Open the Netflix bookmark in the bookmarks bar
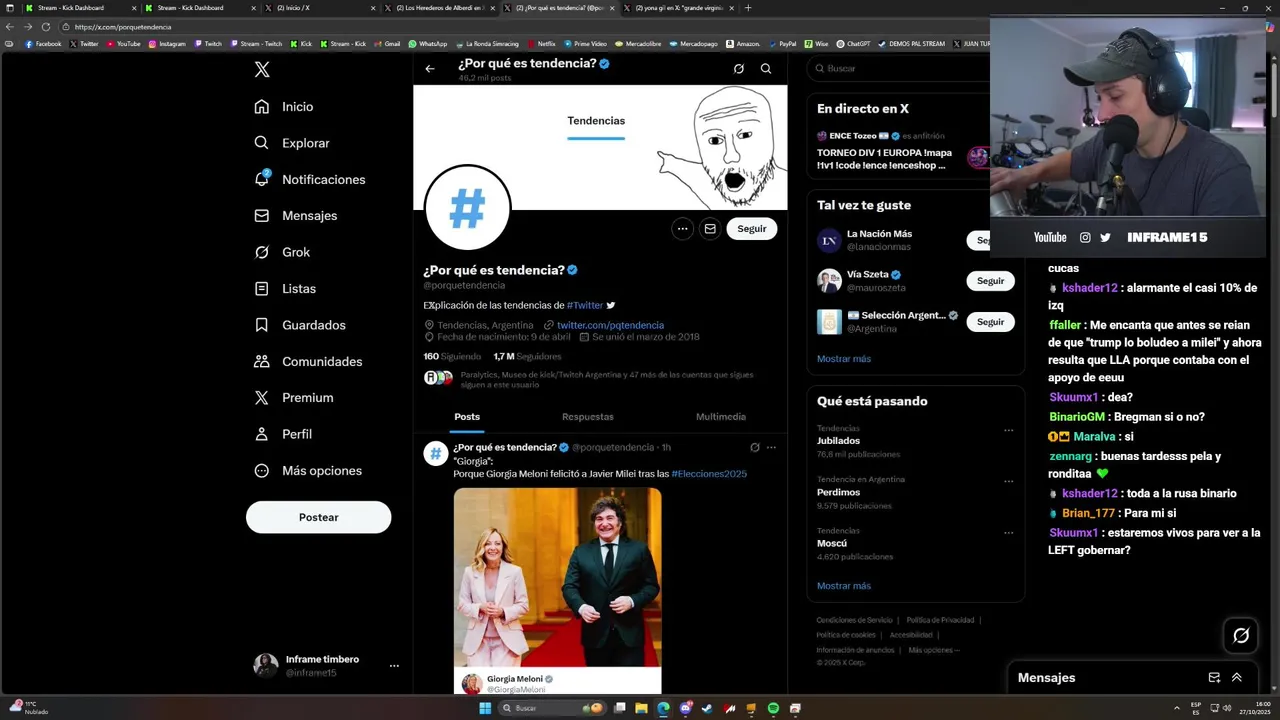The height and width of the screenshot is (720, 1280). [542, 44]
